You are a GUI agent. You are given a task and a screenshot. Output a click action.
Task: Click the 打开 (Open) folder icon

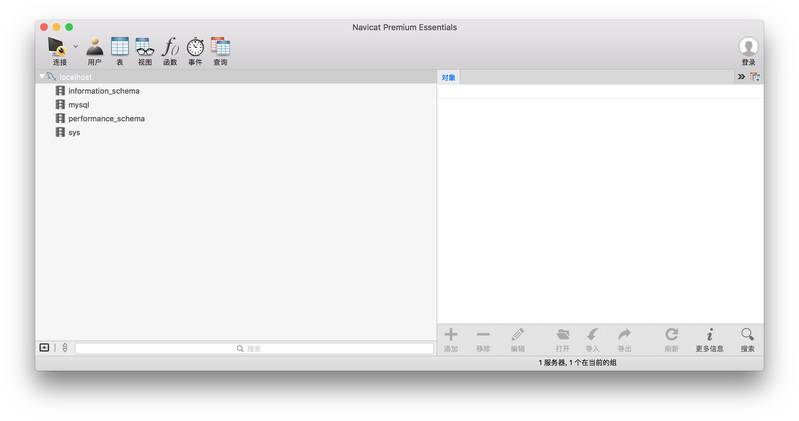[x=563, y=335]
